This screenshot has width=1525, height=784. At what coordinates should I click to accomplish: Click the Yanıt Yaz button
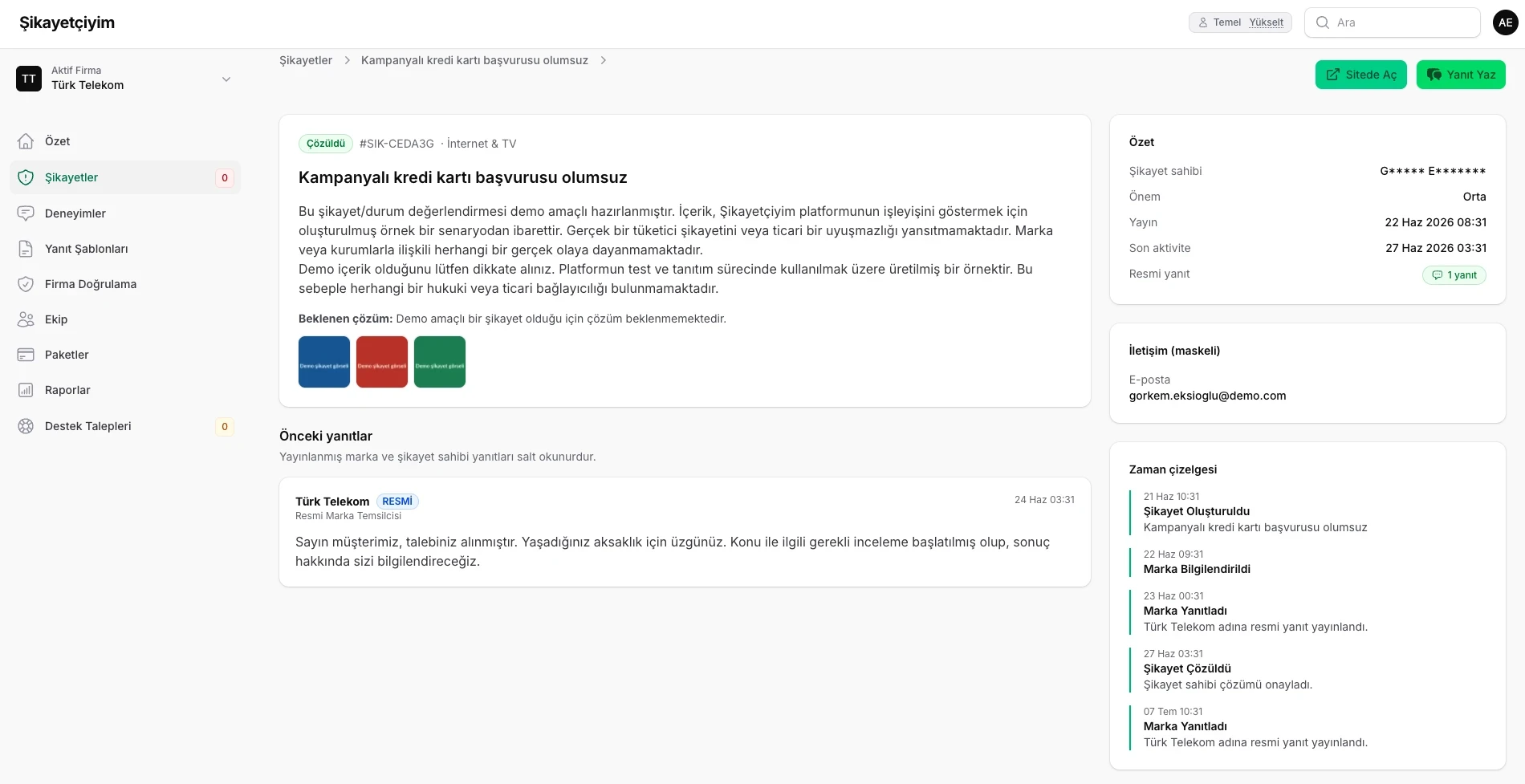(1461, 75)
